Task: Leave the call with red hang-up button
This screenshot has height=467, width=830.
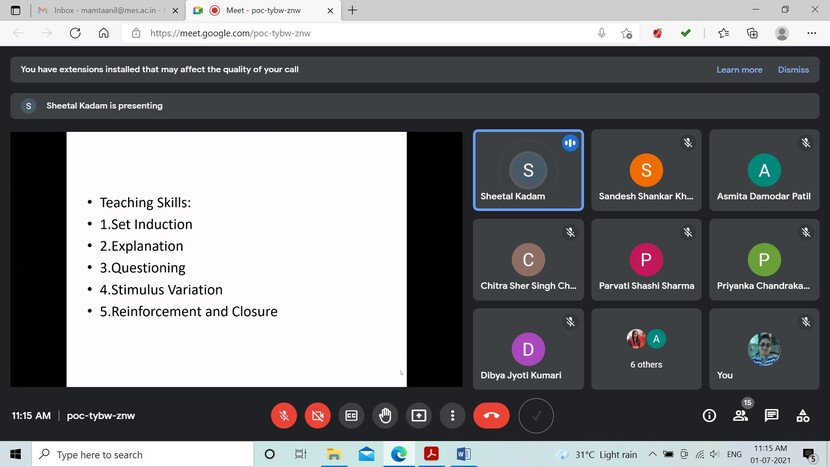Action: [x=491, y=415]
